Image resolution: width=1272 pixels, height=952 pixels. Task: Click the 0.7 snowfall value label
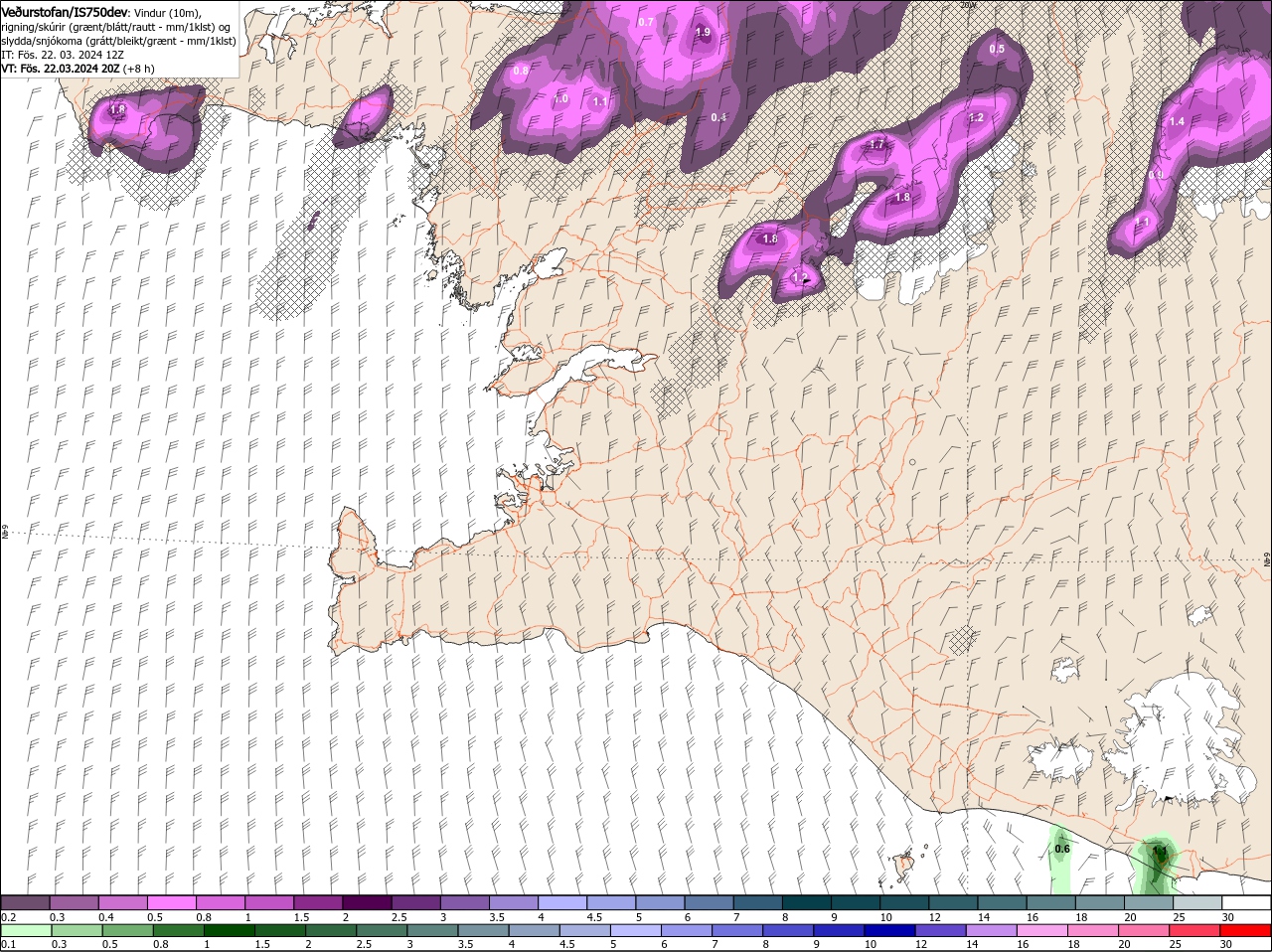click(x=646, y=22)
